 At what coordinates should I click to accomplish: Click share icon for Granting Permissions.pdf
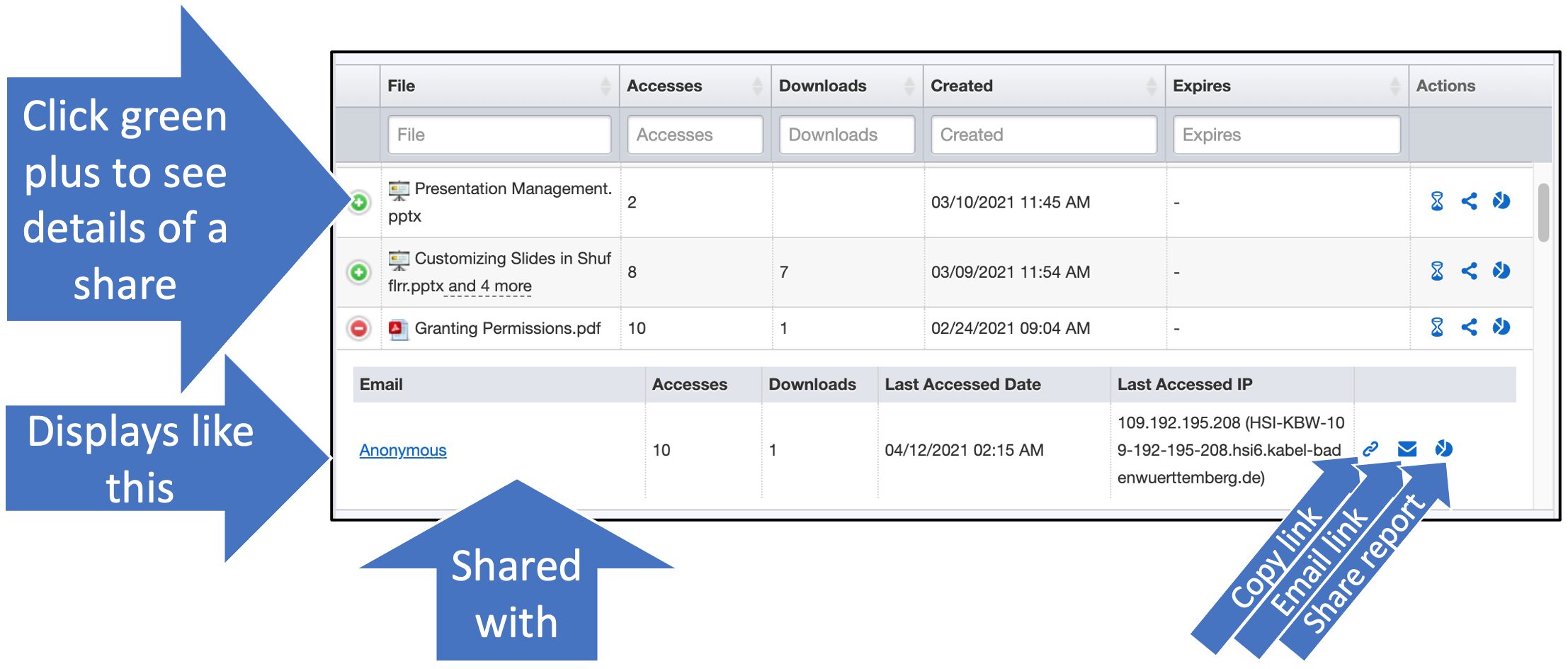pyautogui.click(x=1470, y=327)
